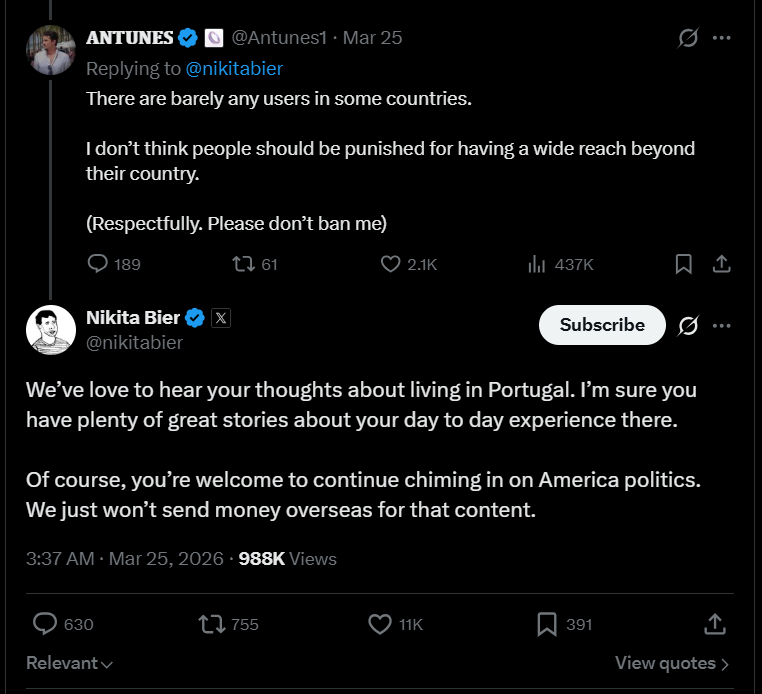
Task: View analytics of the ANTUNES reply
Action: point(536,264)
